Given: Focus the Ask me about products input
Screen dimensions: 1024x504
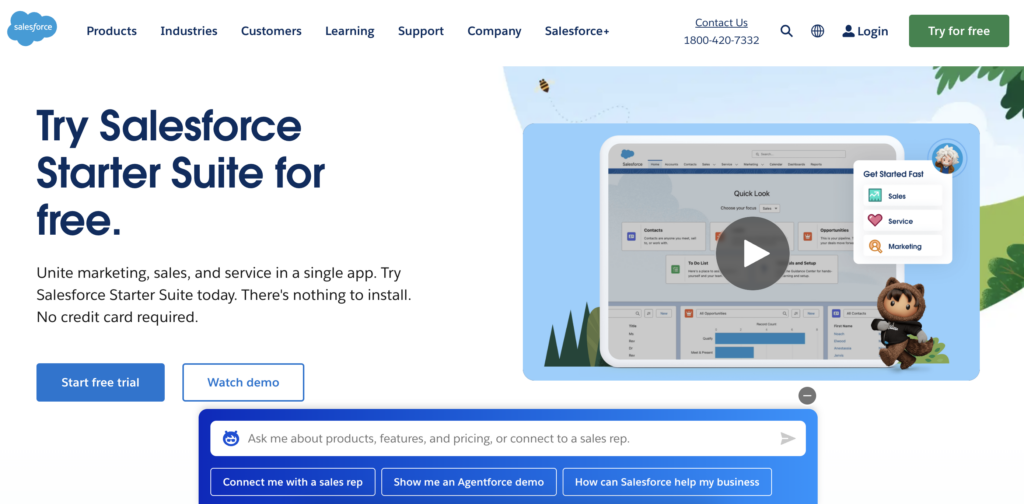Looking at the screenshot, I should pyautogui.click(x=508, y=439).
